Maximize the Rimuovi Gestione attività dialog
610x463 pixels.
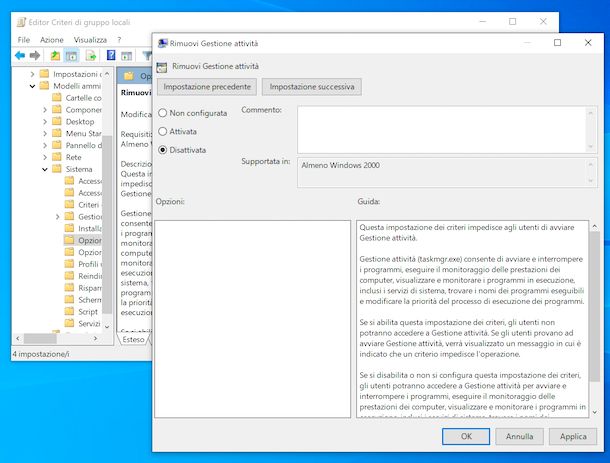557,43
